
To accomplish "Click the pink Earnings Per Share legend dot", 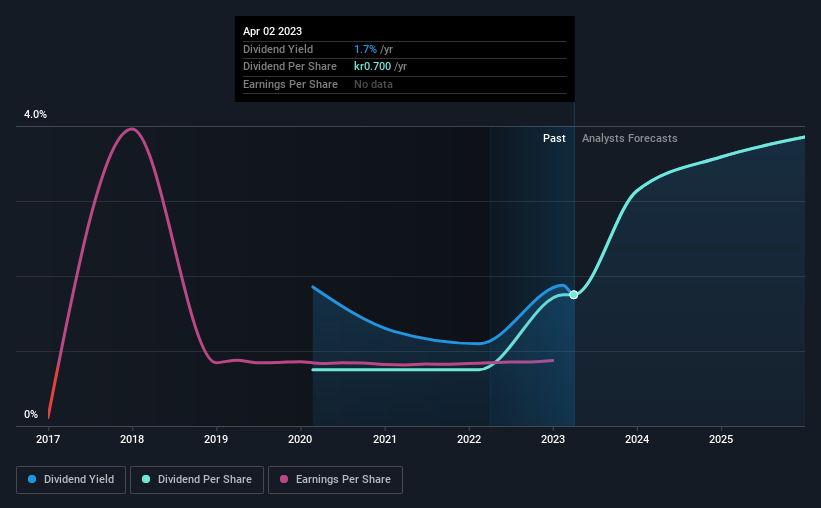I will (x=284, y=479).
